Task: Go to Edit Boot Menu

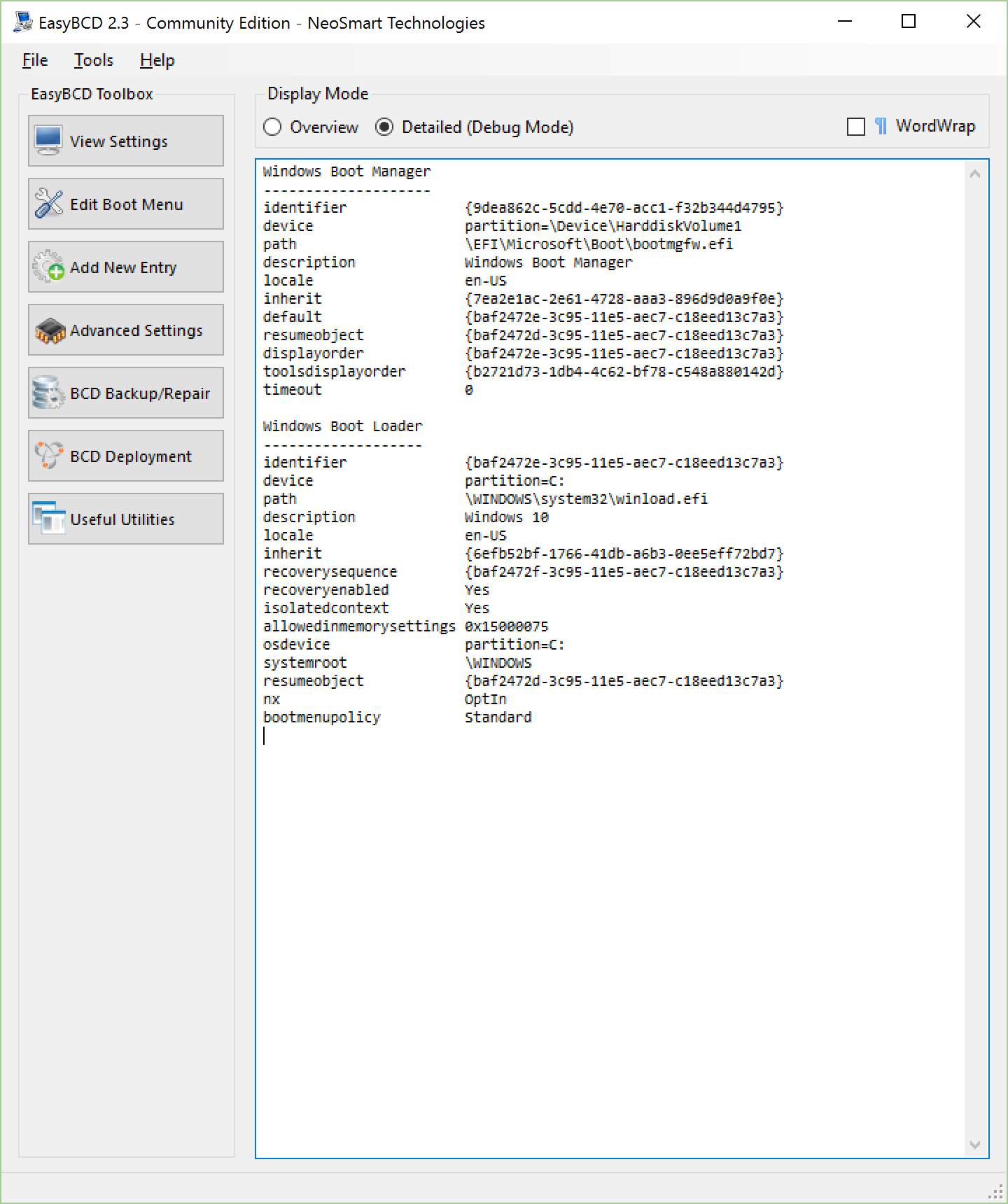Action: [x=126, y=204]
